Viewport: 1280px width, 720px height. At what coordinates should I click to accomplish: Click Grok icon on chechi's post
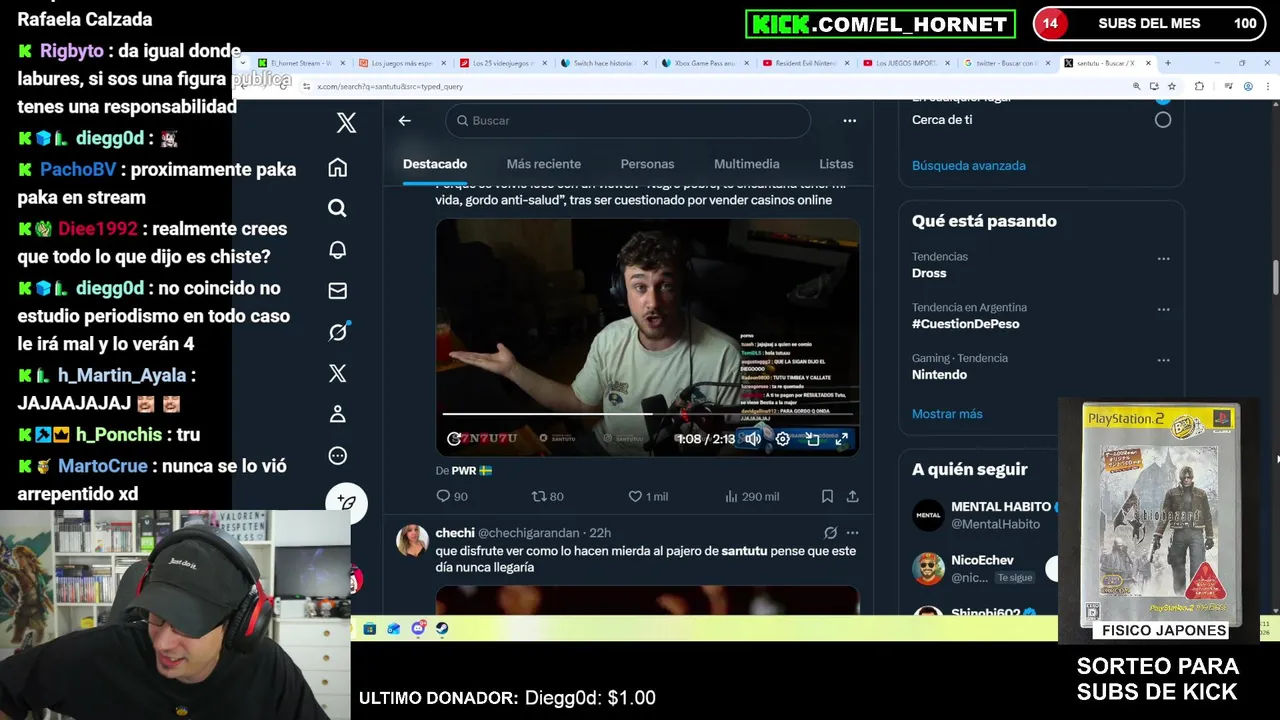[x=830, y=533]
